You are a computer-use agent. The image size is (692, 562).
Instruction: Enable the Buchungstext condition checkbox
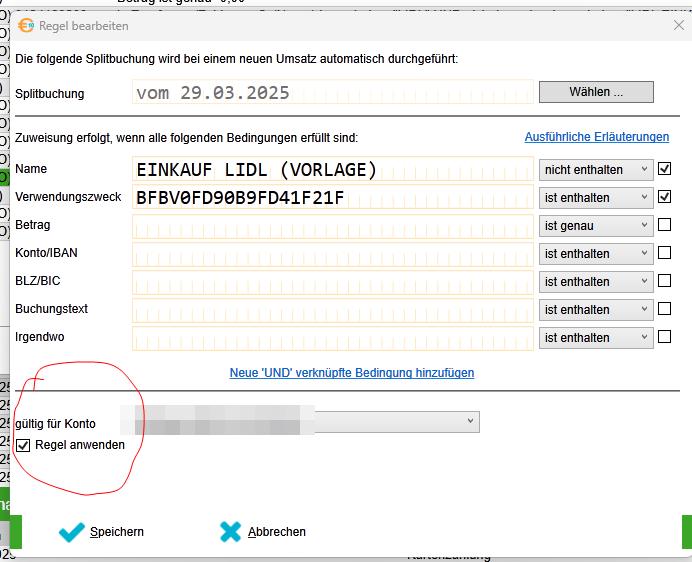tap(664, 309)
